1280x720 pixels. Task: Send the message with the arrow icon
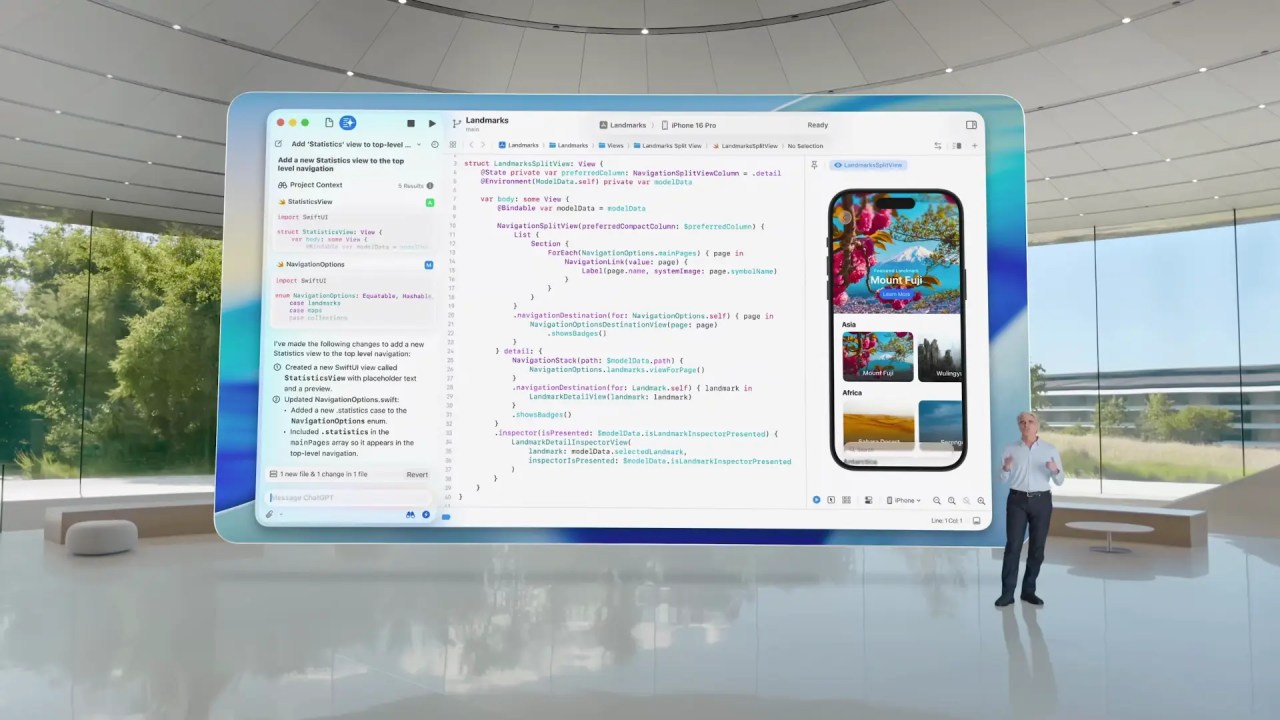(426, 514)
